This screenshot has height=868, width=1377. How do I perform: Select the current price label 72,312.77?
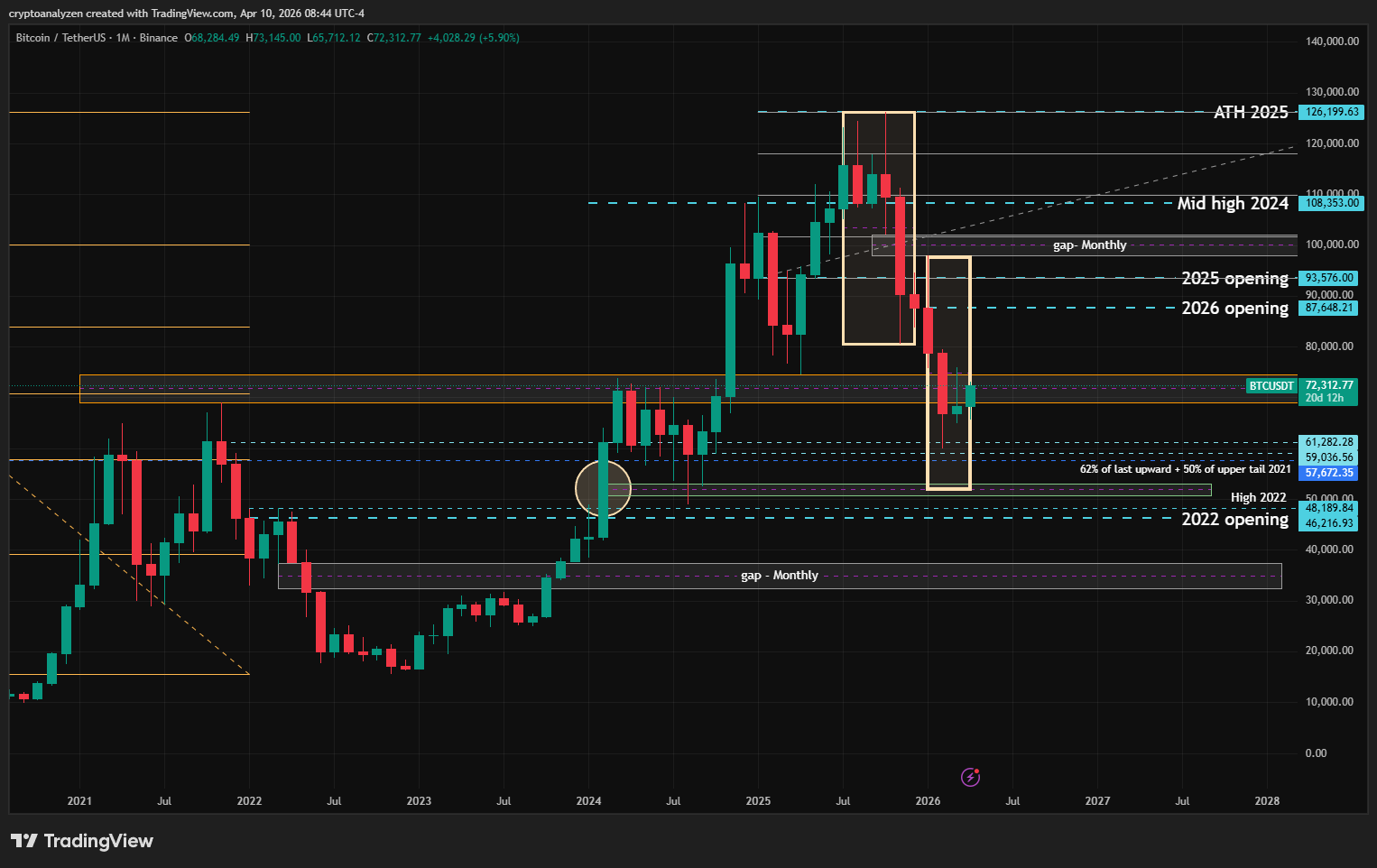(1327, 384)
